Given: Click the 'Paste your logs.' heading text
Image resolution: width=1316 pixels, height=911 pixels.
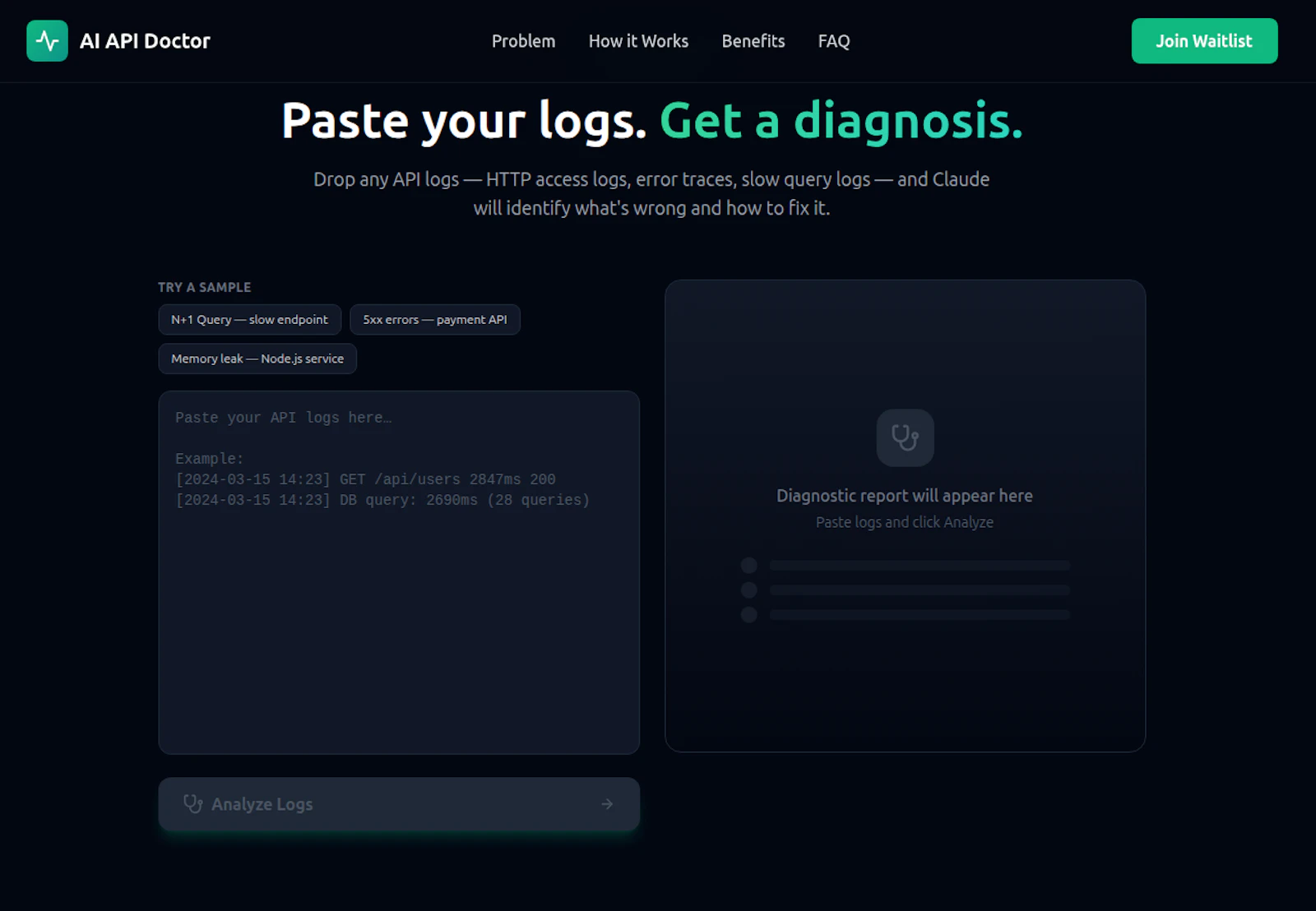Looking at the screenshot, I should pos(464,121).
